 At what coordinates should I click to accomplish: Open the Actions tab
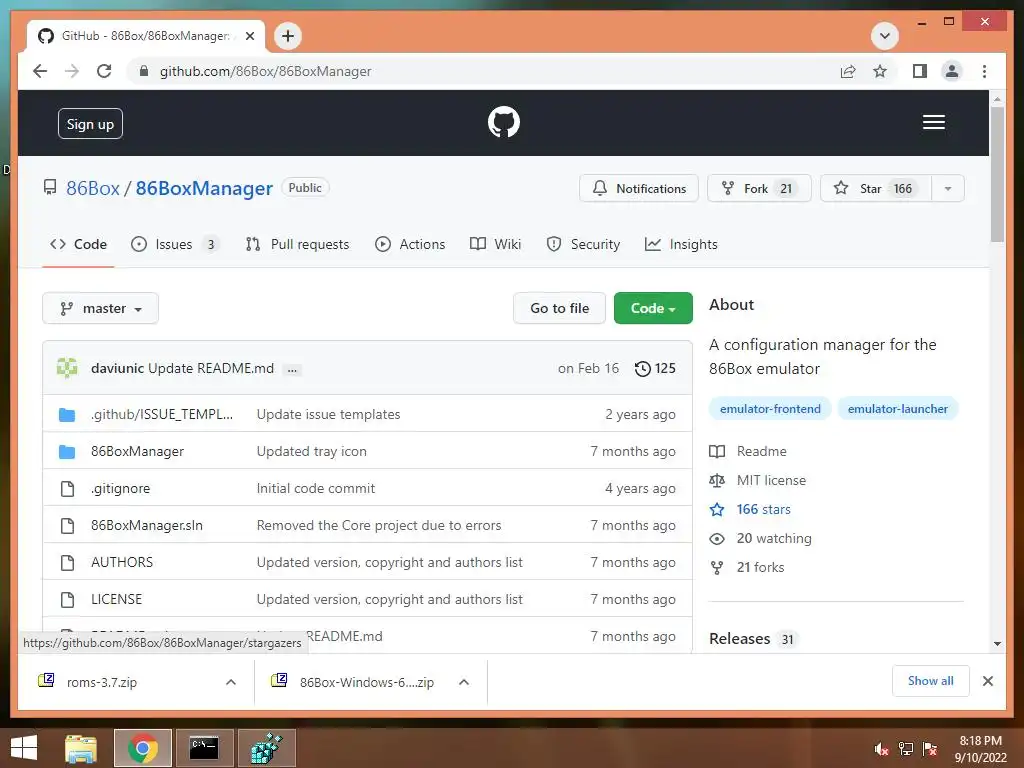[409, 244]
